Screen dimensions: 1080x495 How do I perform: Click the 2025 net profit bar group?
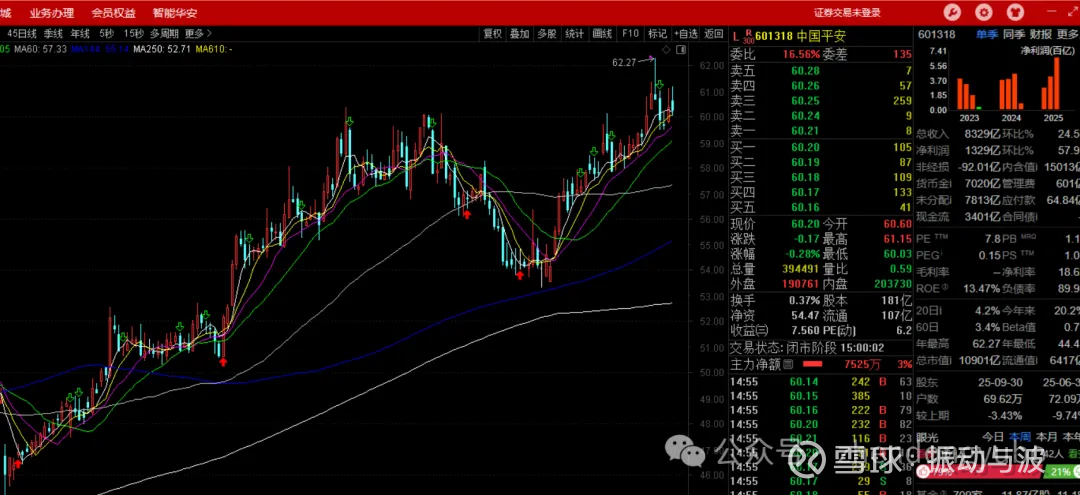(1052, 83)
